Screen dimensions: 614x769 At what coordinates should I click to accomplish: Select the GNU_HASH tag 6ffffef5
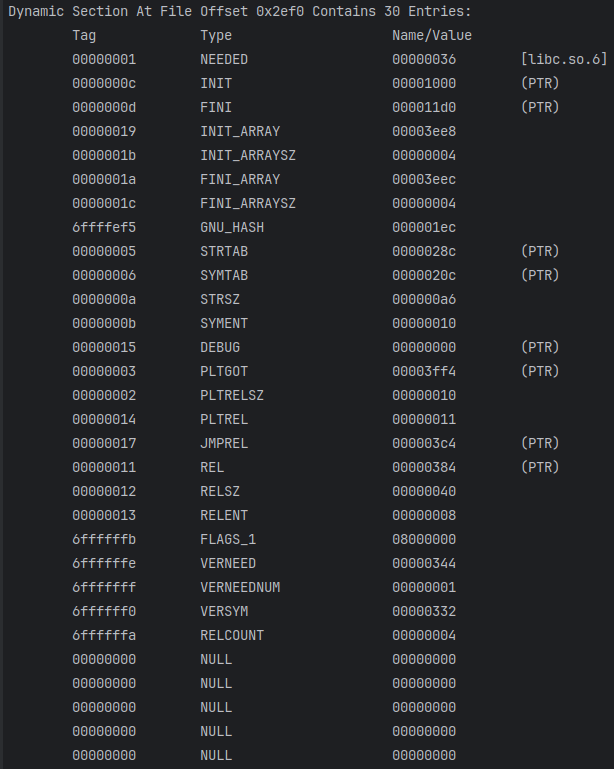104,227
